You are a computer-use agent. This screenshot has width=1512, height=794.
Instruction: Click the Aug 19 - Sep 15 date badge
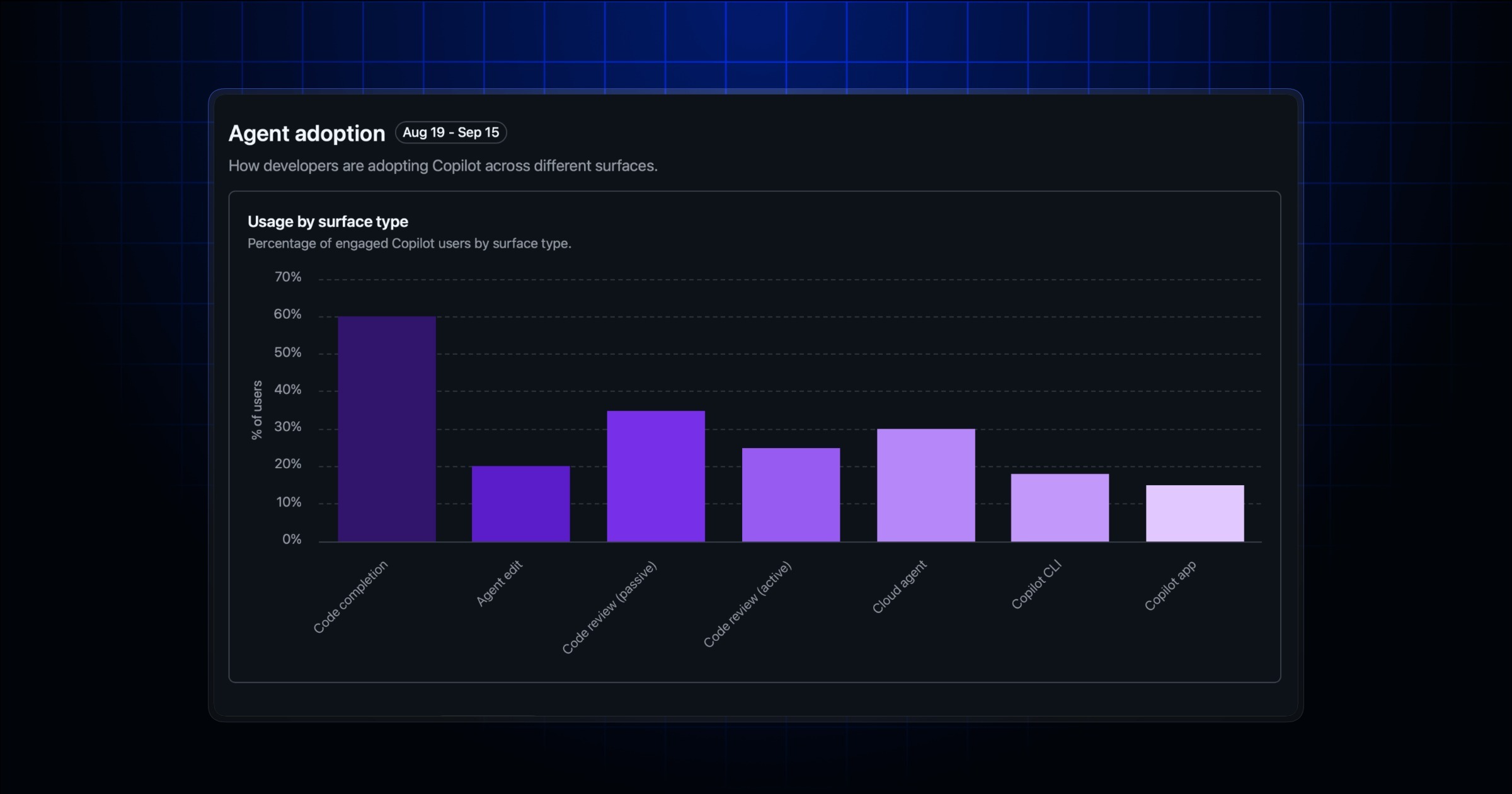click(x=451, y=132)
